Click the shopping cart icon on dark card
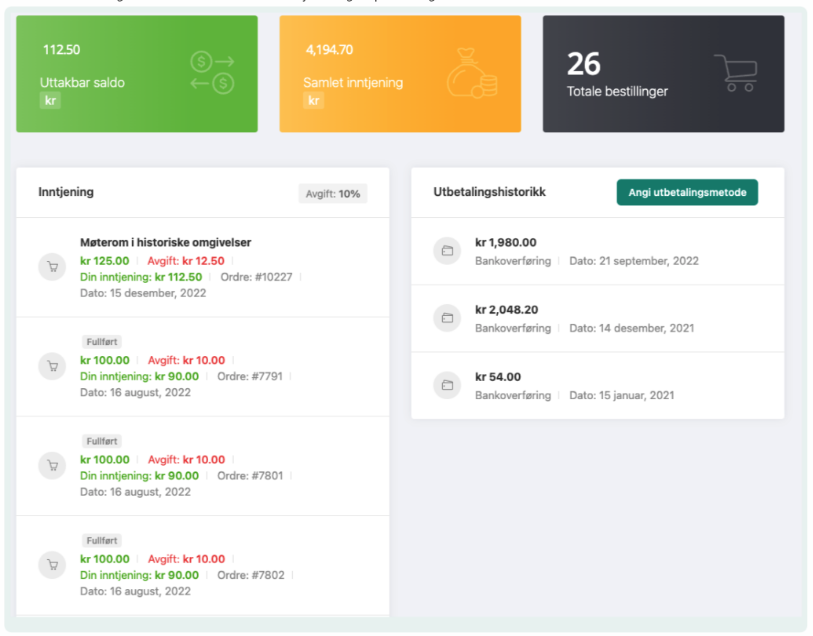This screenshot has width=813, height=636. (735, 73)
